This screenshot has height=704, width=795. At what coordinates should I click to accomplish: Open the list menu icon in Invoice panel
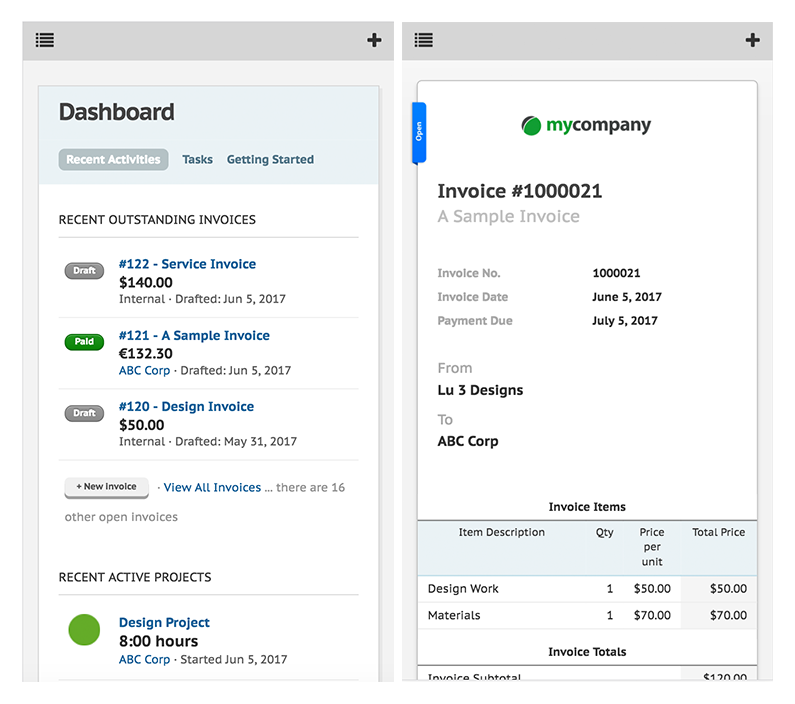[423, 40]
